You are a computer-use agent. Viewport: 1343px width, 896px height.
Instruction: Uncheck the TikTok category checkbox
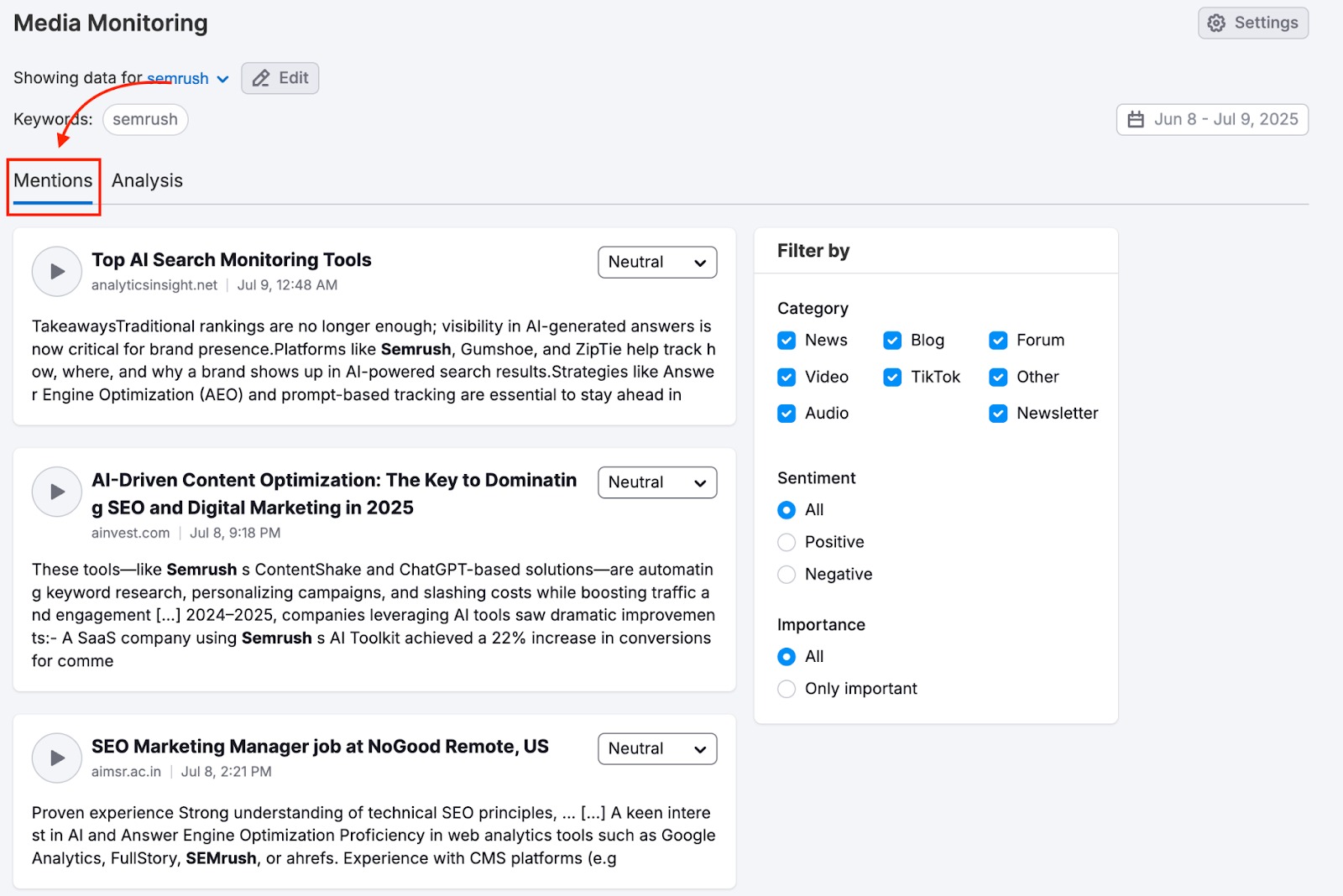click(892, 378)
